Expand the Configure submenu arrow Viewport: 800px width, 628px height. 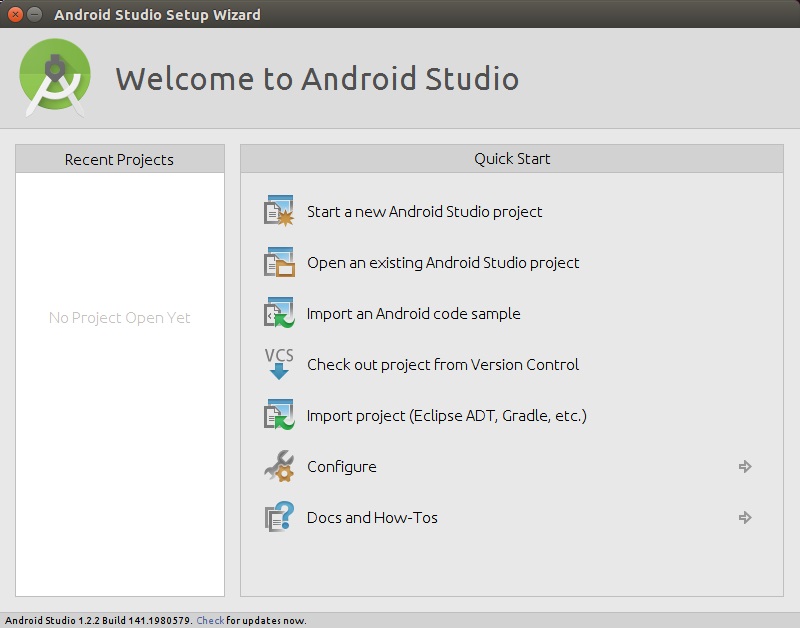pos(745,466)
